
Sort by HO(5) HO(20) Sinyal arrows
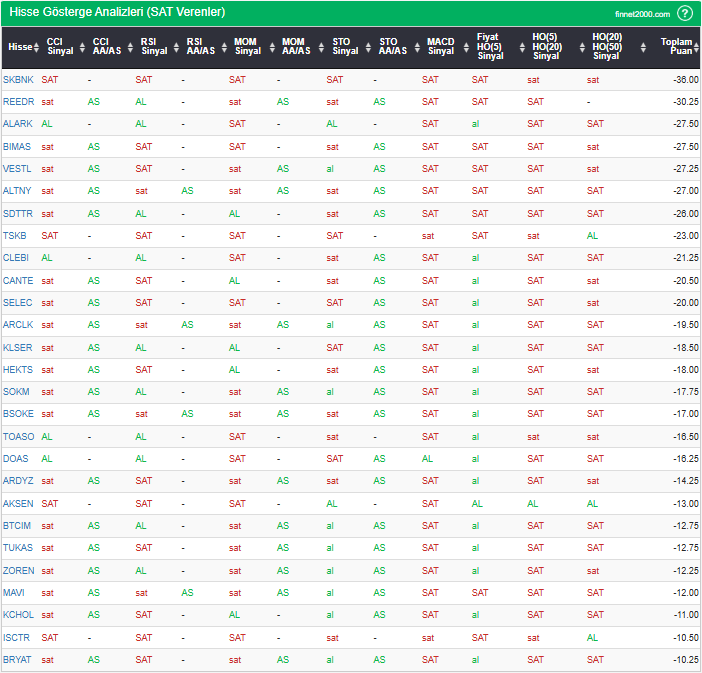click(582, 47)
